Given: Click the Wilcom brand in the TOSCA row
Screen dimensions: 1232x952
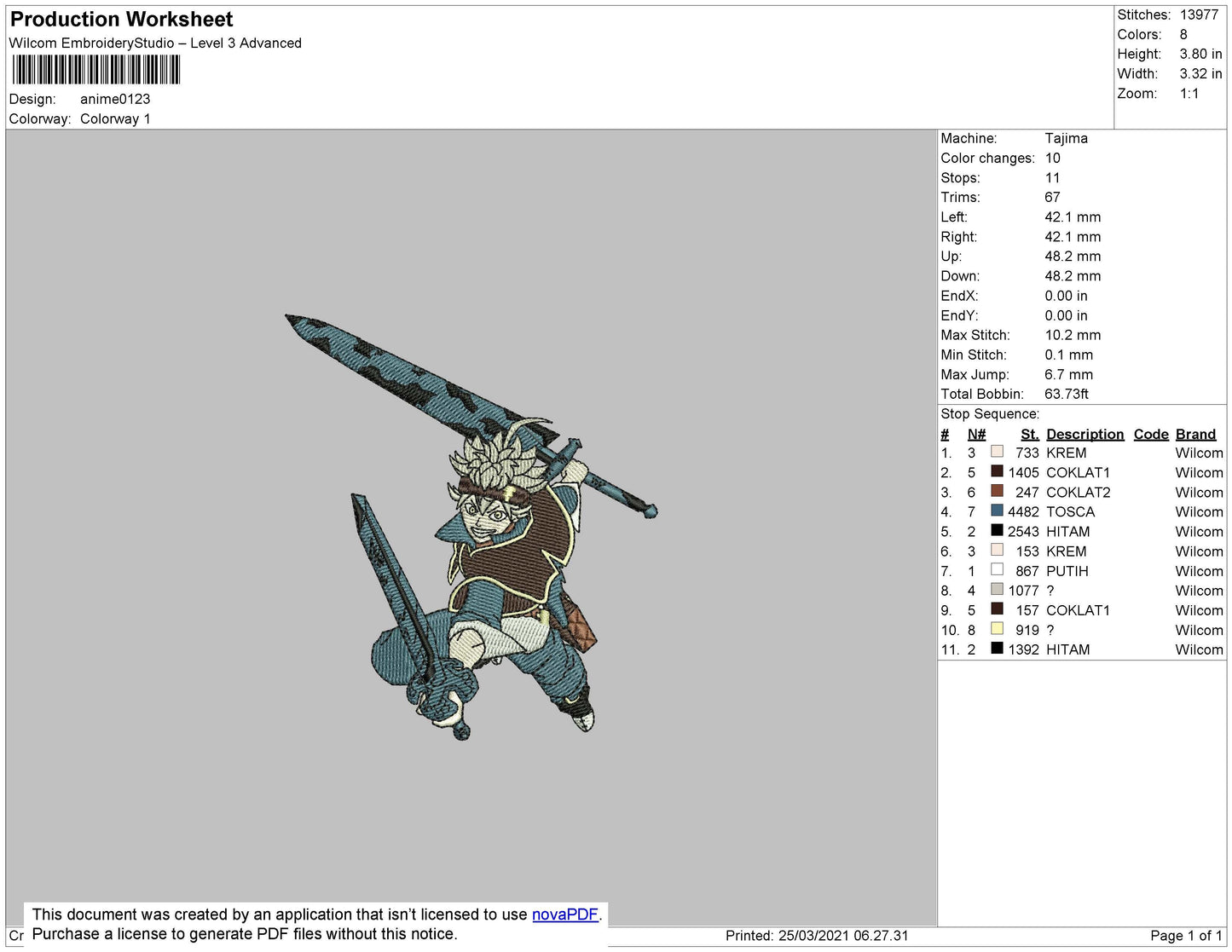Looking at the screenshot, I should (x=1199, y=511).
